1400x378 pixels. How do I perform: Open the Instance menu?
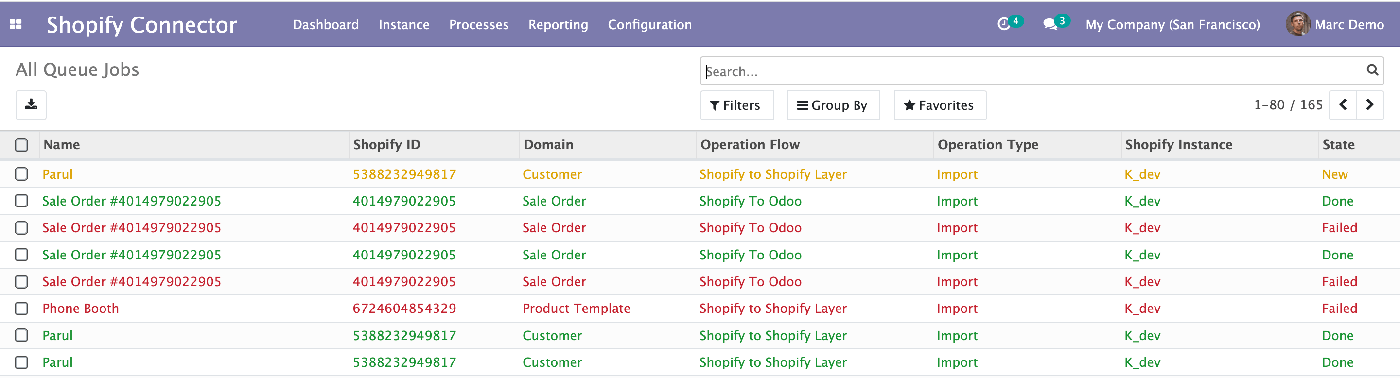[x=404, y=25]
